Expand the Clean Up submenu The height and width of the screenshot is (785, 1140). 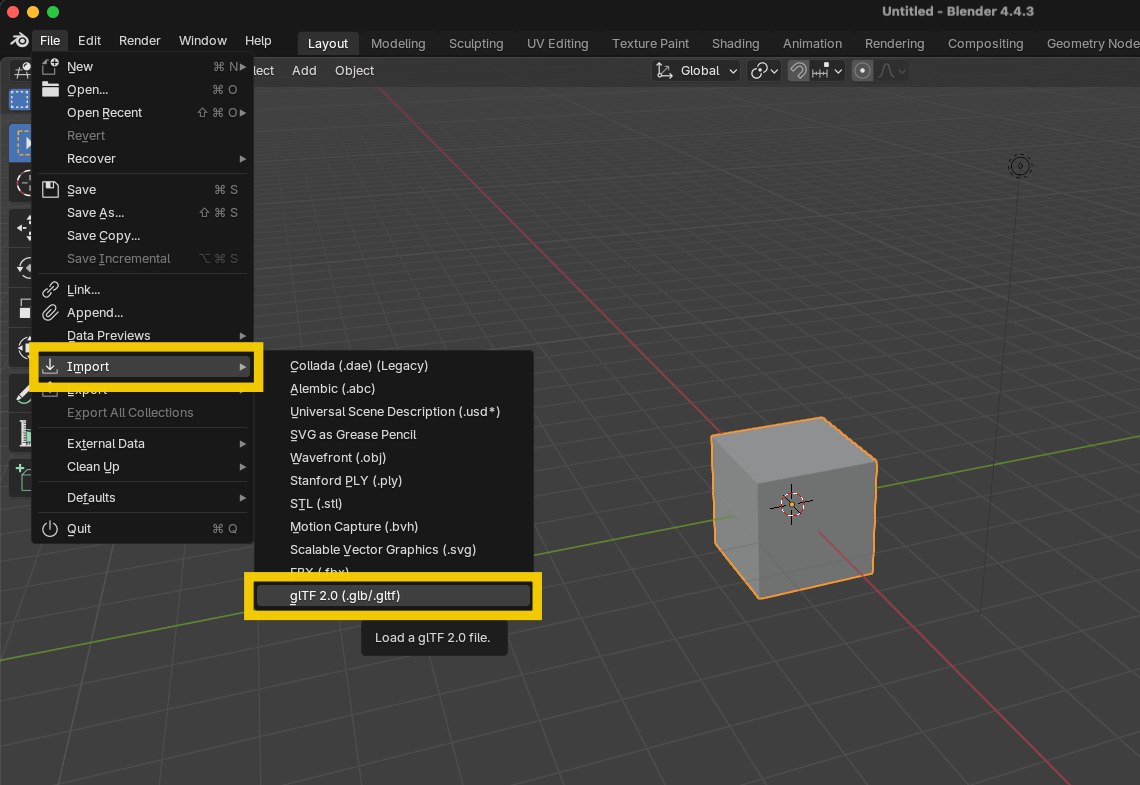click(x=142, y=467)
